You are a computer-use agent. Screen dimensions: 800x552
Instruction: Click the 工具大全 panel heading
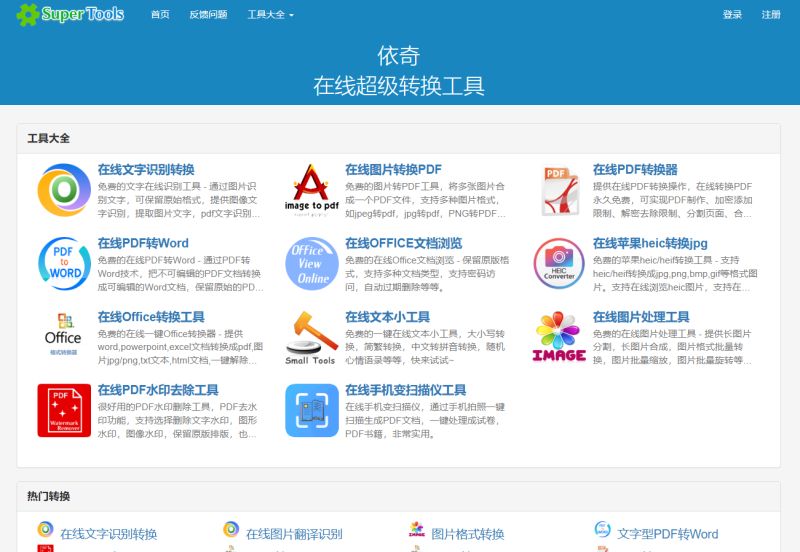tap(48, 138)
